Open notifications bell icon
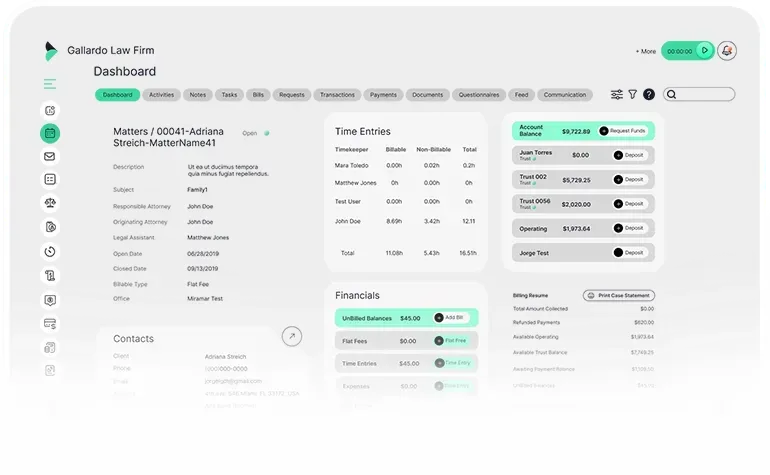Viewport: 770px width, 475px height. [727, 51]
